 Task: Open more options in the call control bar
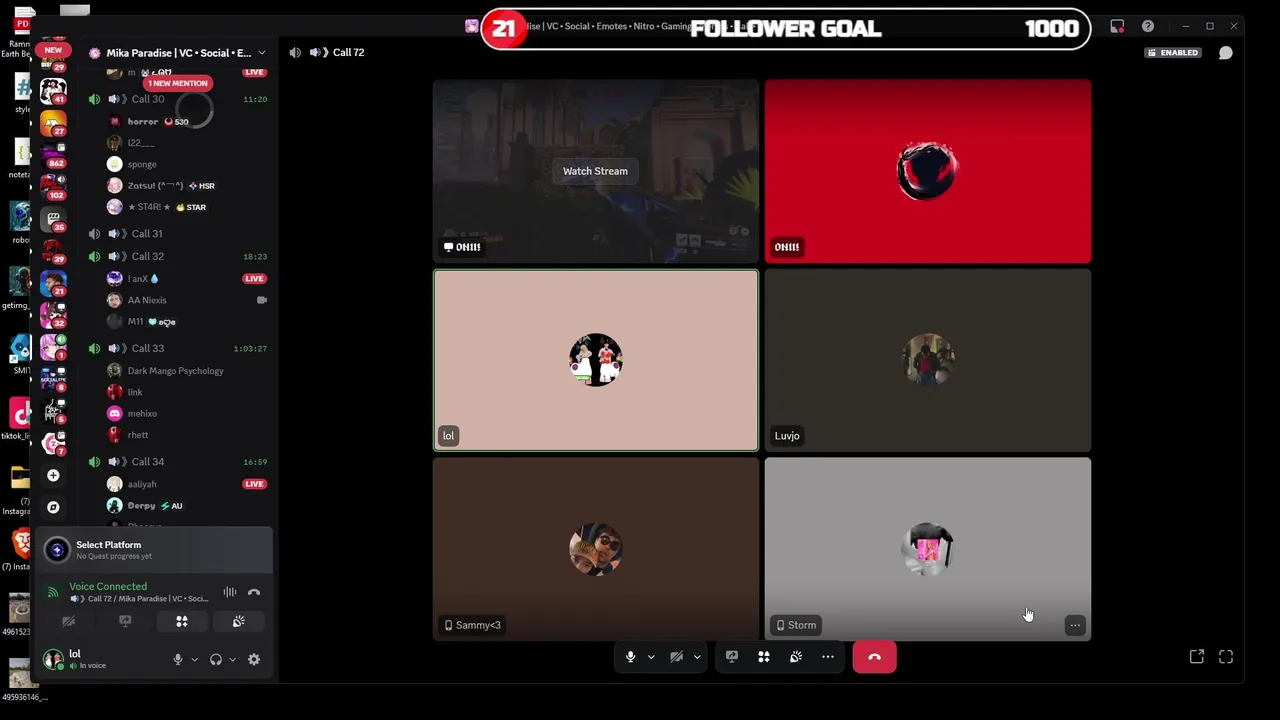[828, 657]
